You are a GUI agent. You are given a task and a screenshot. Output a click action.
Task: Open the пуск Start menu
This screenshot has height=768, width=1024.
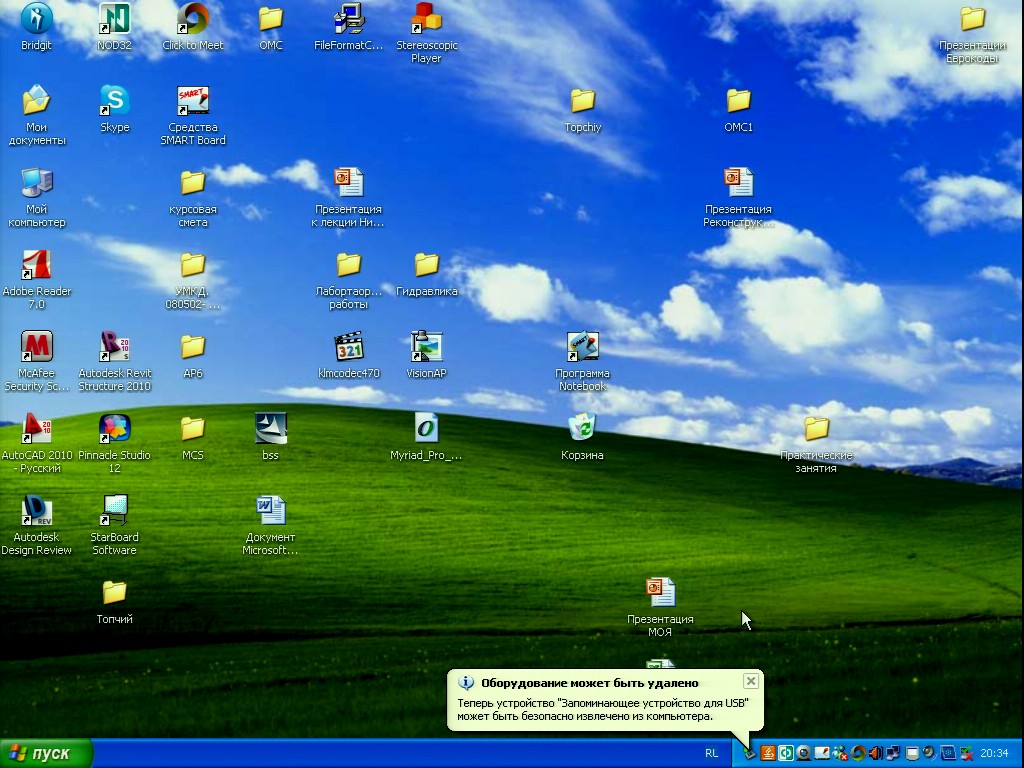click(x=44, y=754)
